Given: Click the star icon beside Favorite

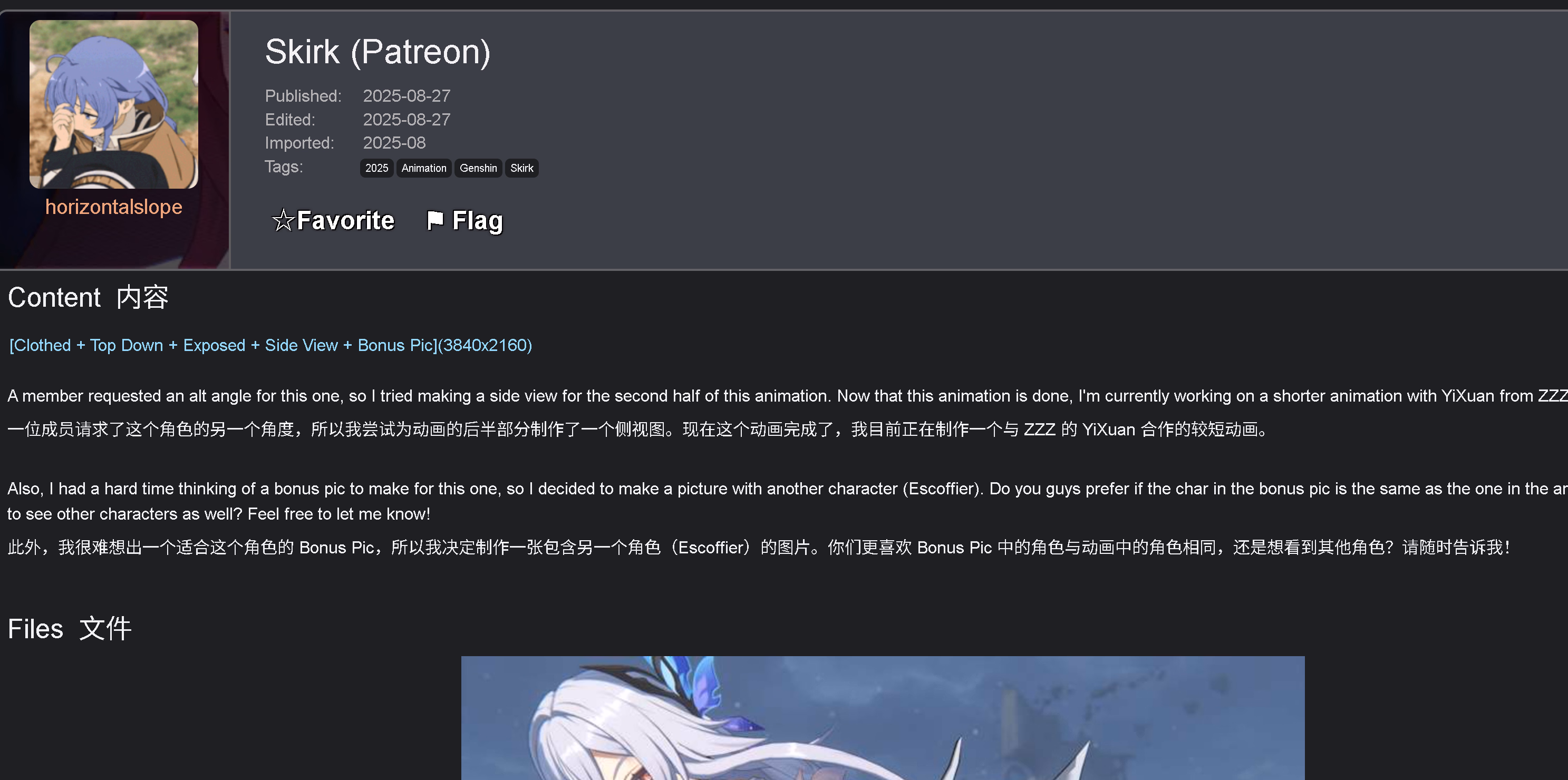Looking at the screenshot, I should pos(283,220).
